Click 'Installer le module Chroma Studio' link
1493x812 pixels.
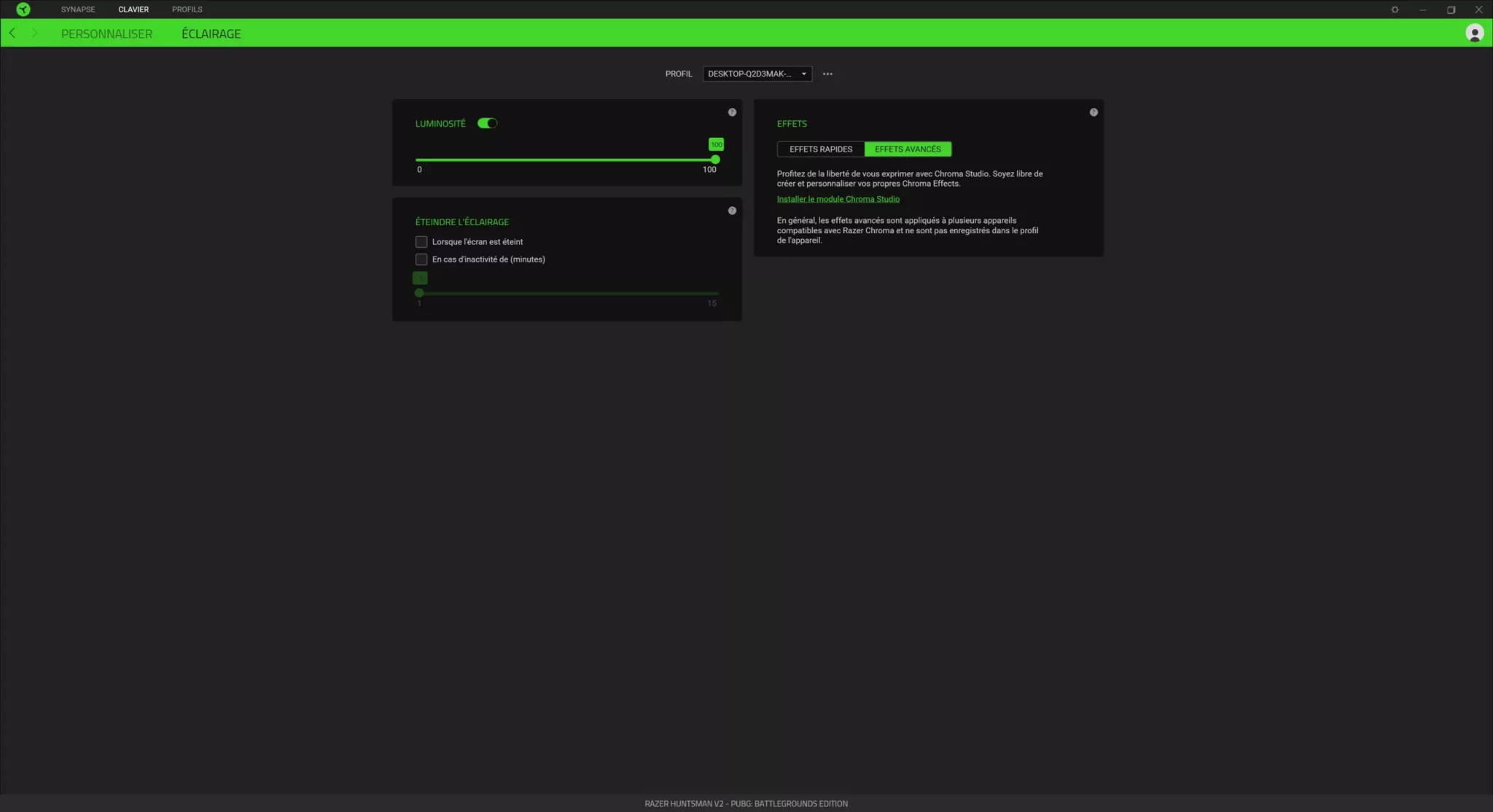click(837, 198)
